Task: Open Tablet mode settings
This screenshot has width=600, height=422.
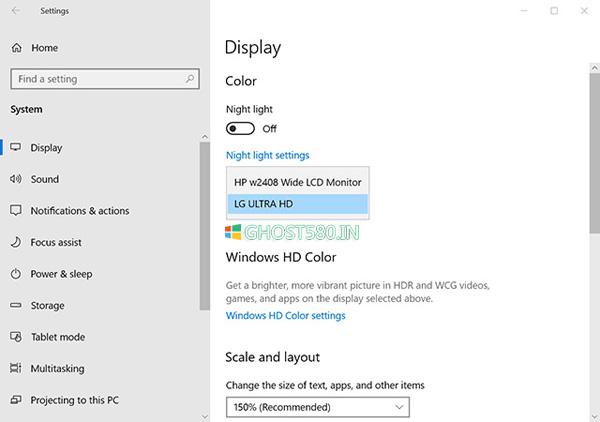Action: click(x=58, y=337)
